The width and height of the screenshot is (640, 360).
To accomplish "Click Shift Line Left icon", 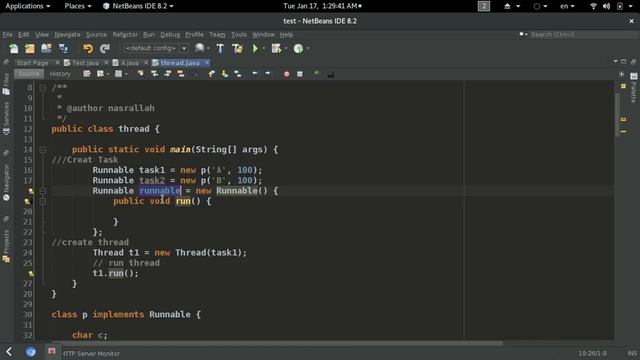I will (x=255, y=74).
